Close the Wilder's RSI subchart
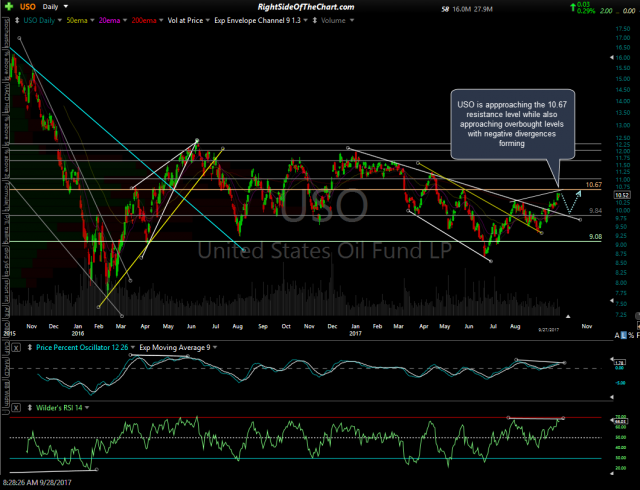The width and height of the screenshot is (640, 490). 16,408
